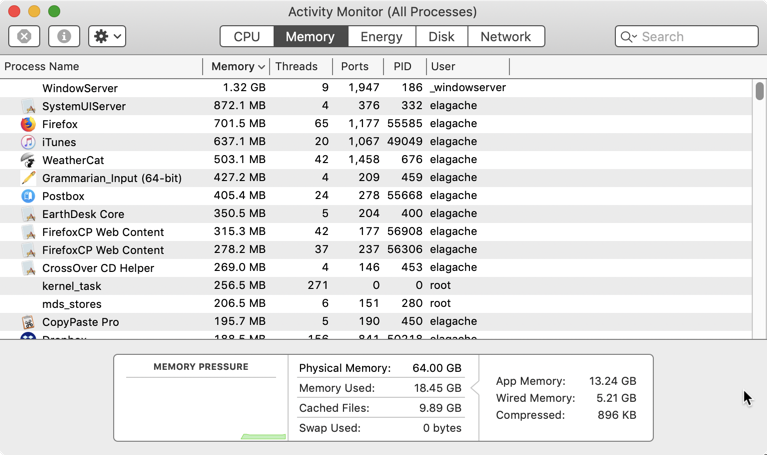Click the SystemUIServer generic app icon
The height and width of the screenshot is (455, 767).
pos(28,106)
